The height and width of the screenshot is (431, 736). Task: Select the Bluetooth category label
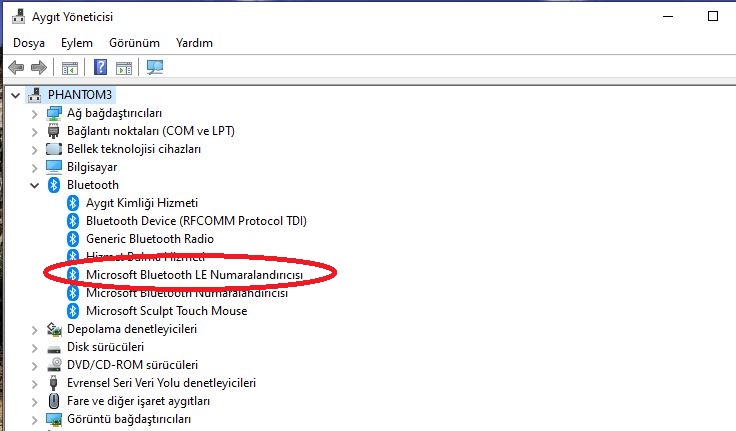tap(92, 185)
